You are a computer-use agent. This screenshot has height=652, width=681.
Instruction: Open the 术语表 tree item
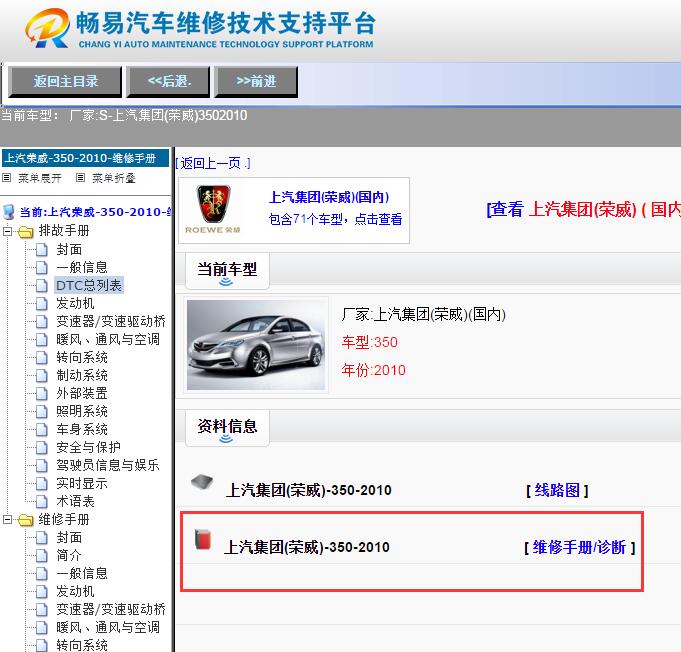(75, 501)
